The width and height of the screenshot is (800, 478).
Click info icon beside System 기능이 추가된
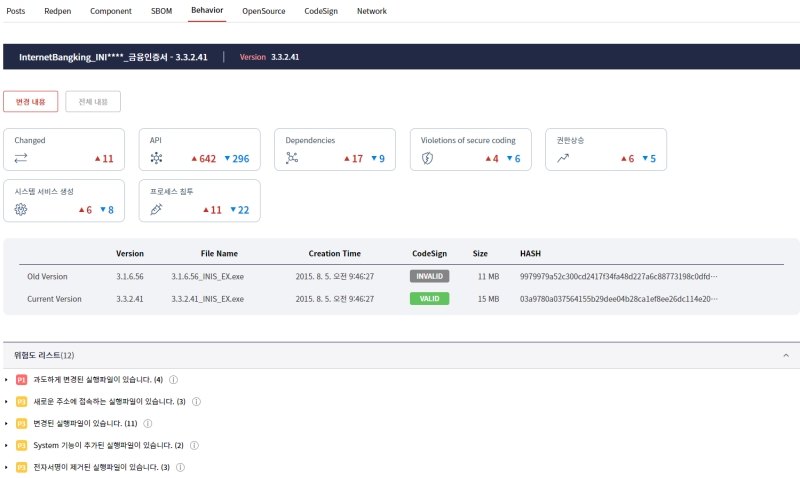point(194,445)
